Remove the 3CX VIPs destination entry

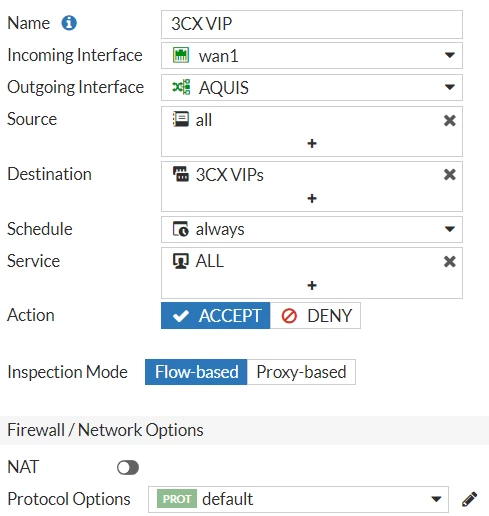click(450, 174)
